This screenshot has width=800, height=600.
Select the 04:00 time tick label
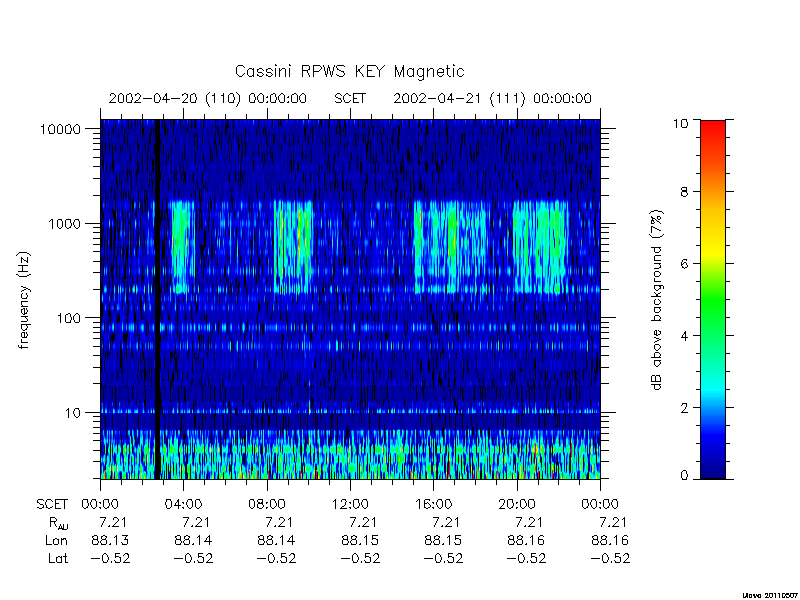pyautogui.click(x=183, y=505)
